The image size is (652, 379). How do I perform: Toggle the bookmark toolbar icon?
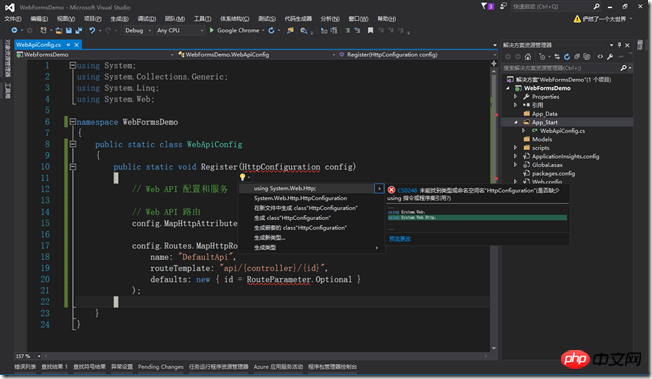370,30
